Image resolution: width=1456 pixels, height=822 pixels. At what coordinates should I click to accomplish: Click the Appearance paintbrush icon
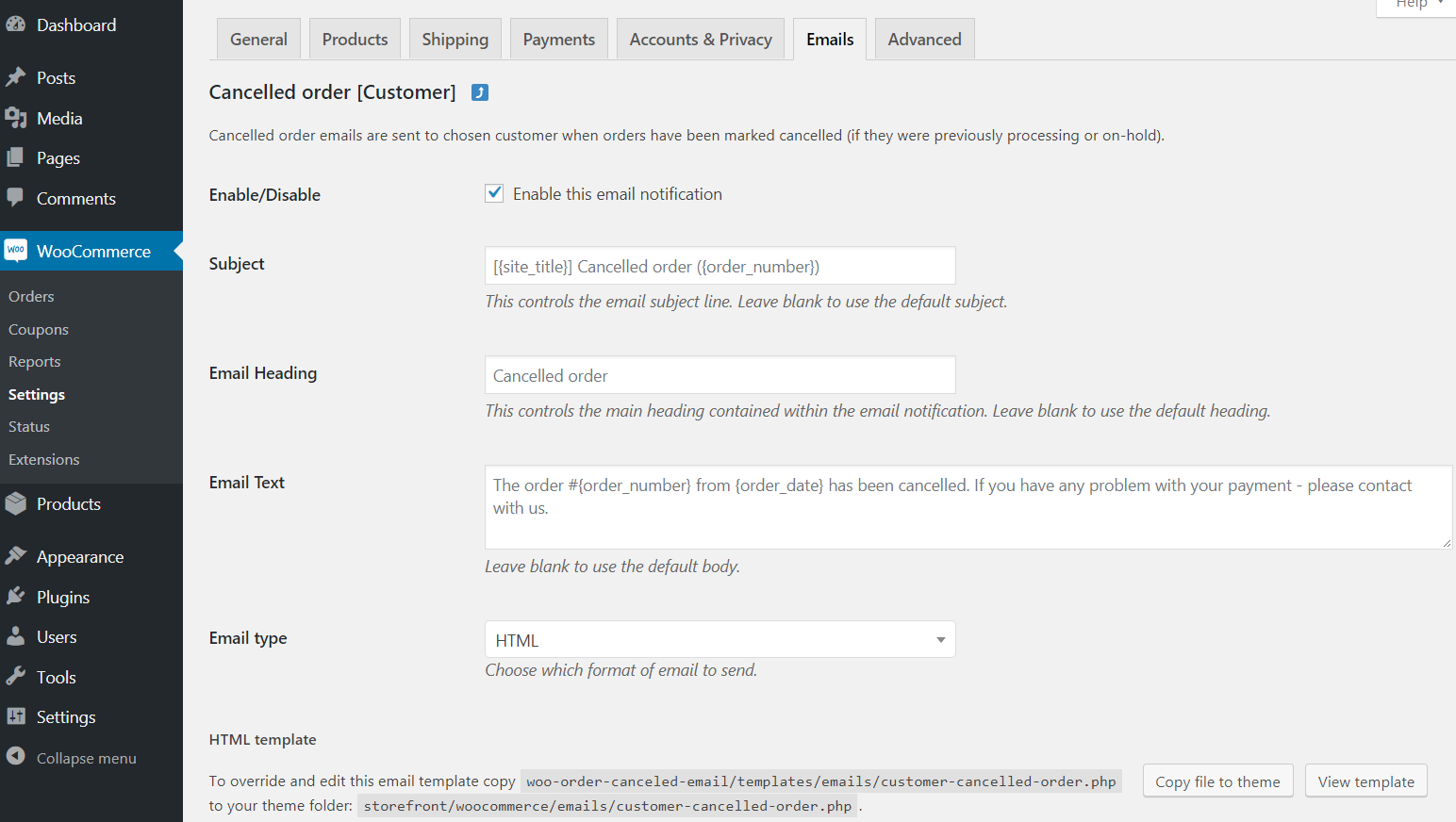point(15,556)
